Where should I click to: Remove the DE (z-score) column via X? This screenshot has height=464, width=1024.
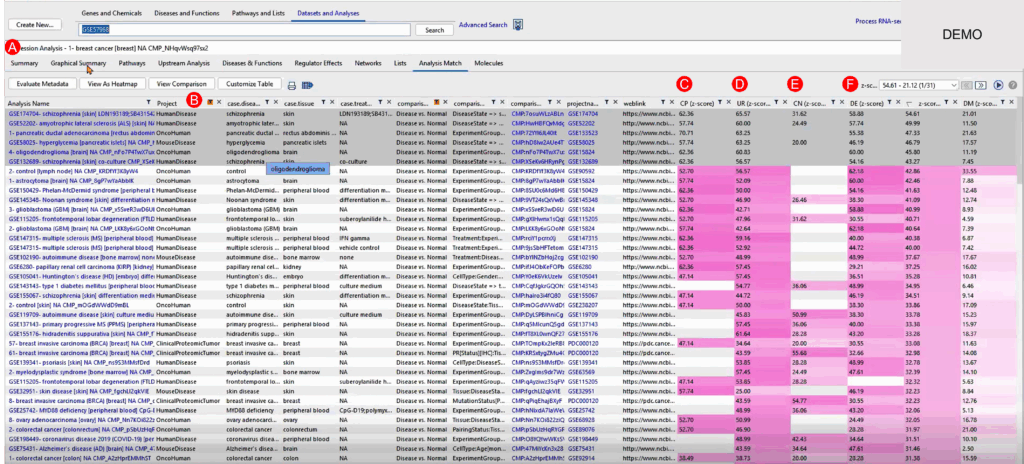tap(898, 103)
